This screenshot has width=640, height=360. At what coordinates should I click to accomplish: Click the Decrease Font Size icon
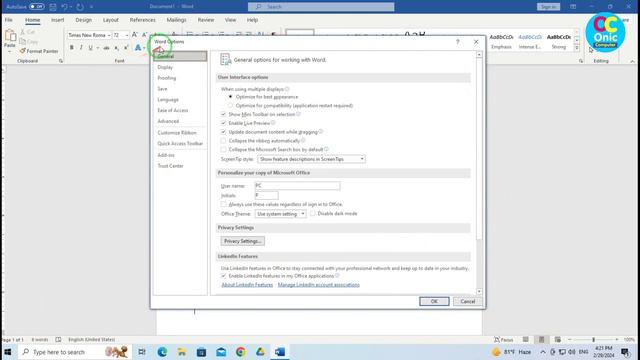click(x=144, y=35)
